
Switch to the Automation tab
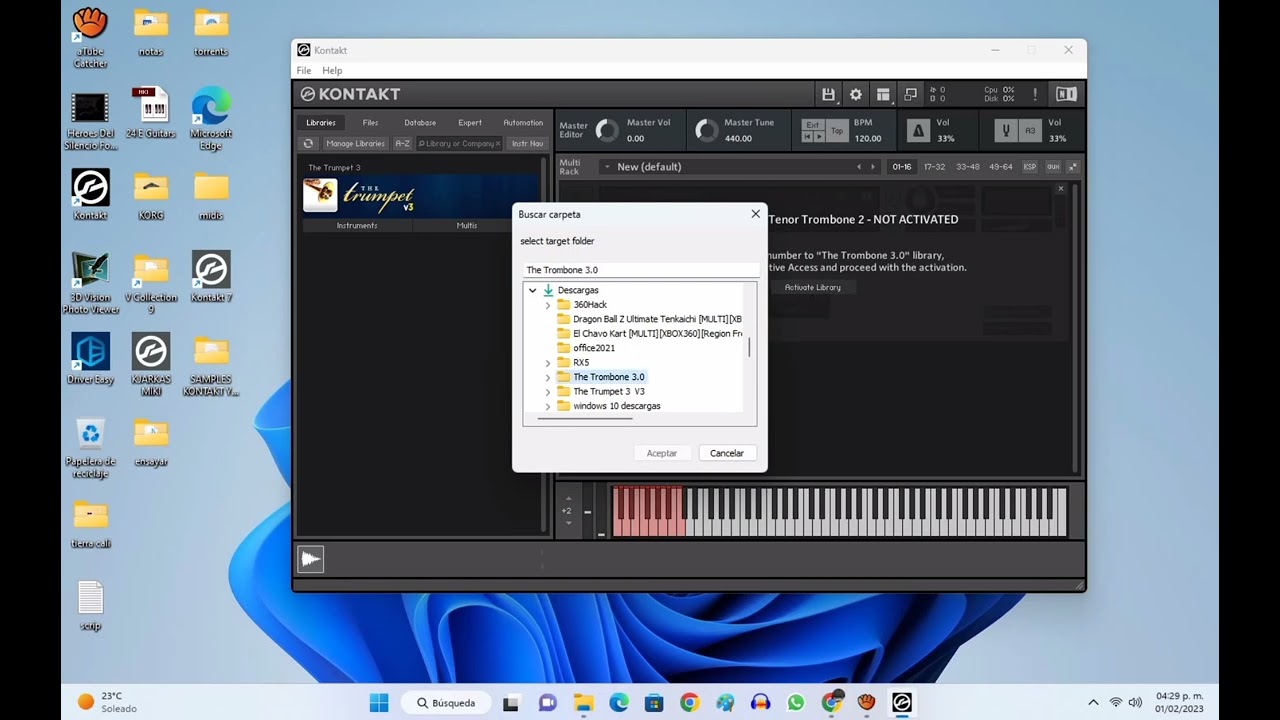click(523, 123)
